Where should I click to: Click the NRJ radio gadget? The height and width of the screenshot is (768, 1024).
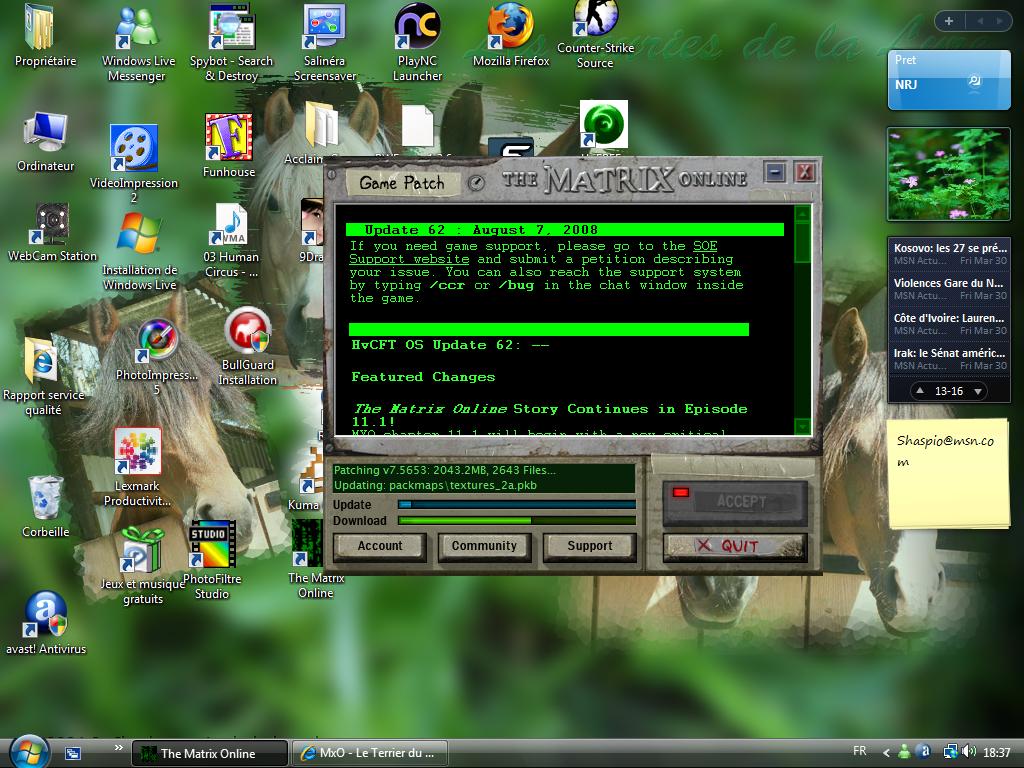click(x=949, y=80)
